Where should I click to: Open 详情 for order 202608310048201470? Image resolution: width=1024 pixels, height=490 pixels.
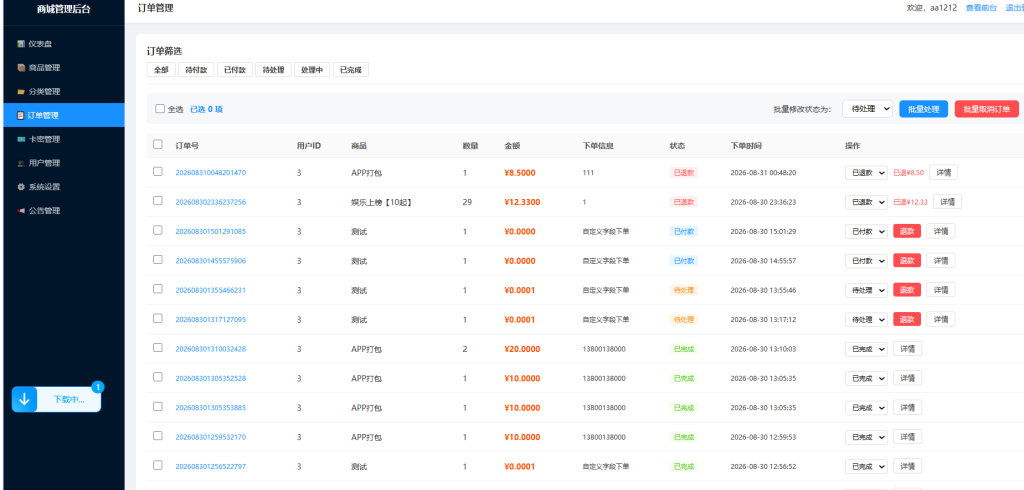[943, 172]
